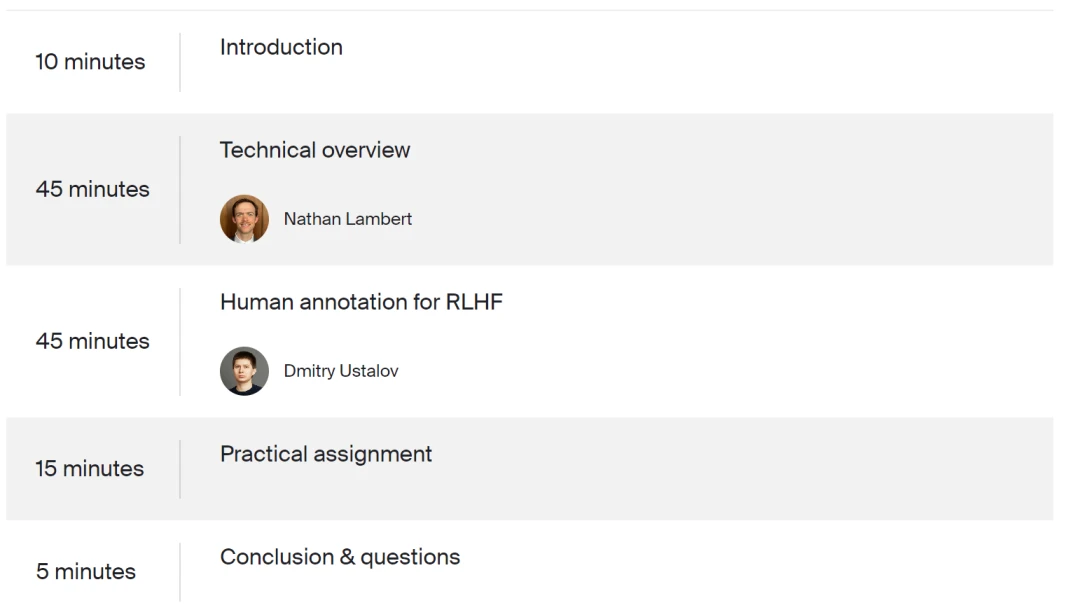Select the Practical assignment title
Viewport: 1080px width, 610px height.
(326, 454)
